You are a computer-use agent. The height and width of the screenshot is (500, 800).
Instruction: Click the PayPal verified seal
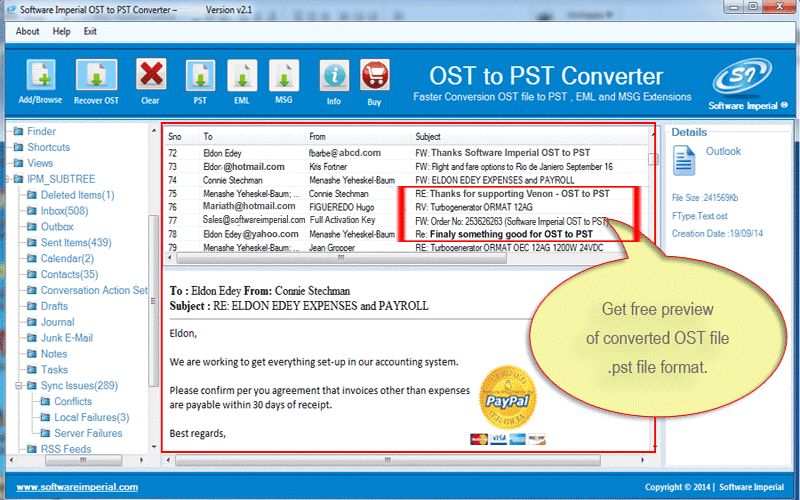pyautogui.click(x=508, y=398)
